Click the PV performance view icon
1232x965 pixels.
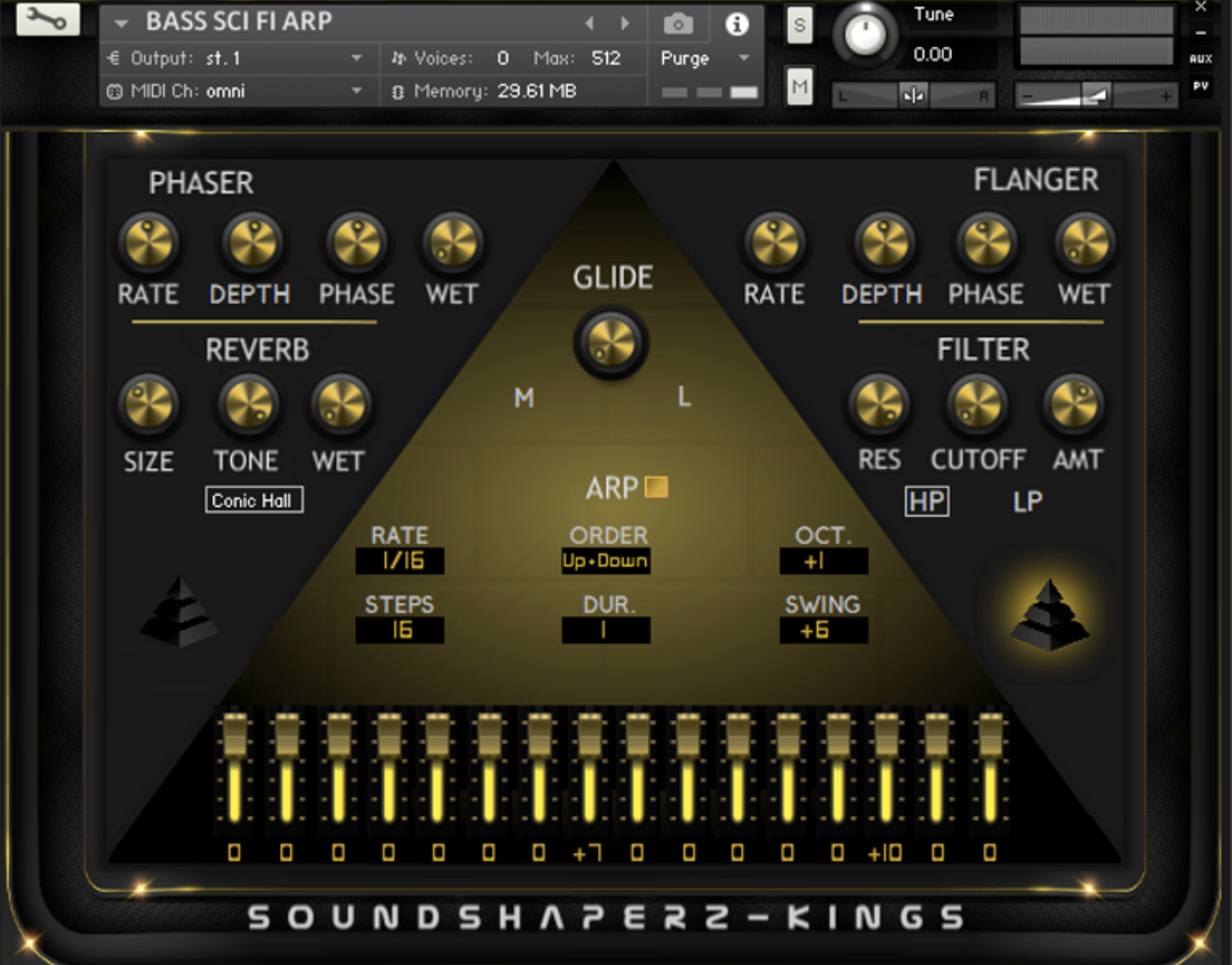pyautogui.click(x=1199, y=87)
